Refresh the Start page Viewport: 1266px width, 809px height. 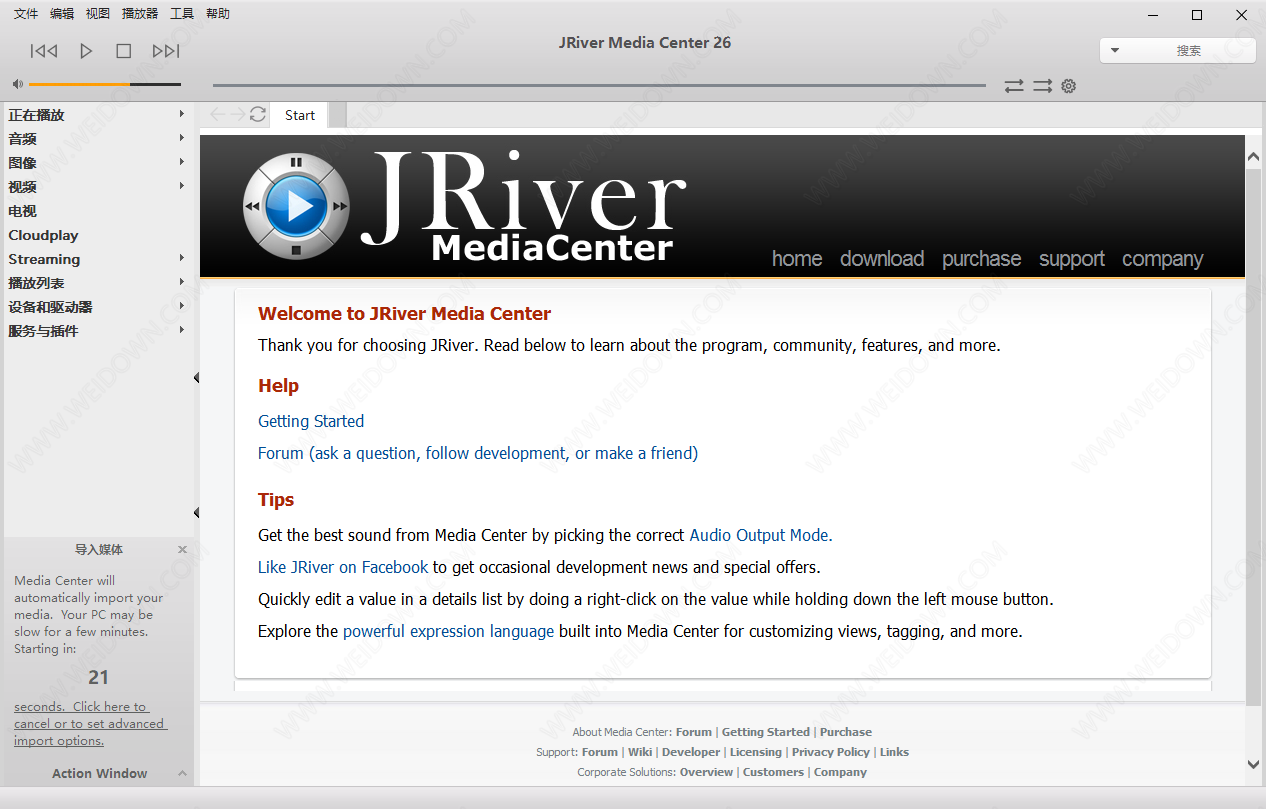point(258,115)
